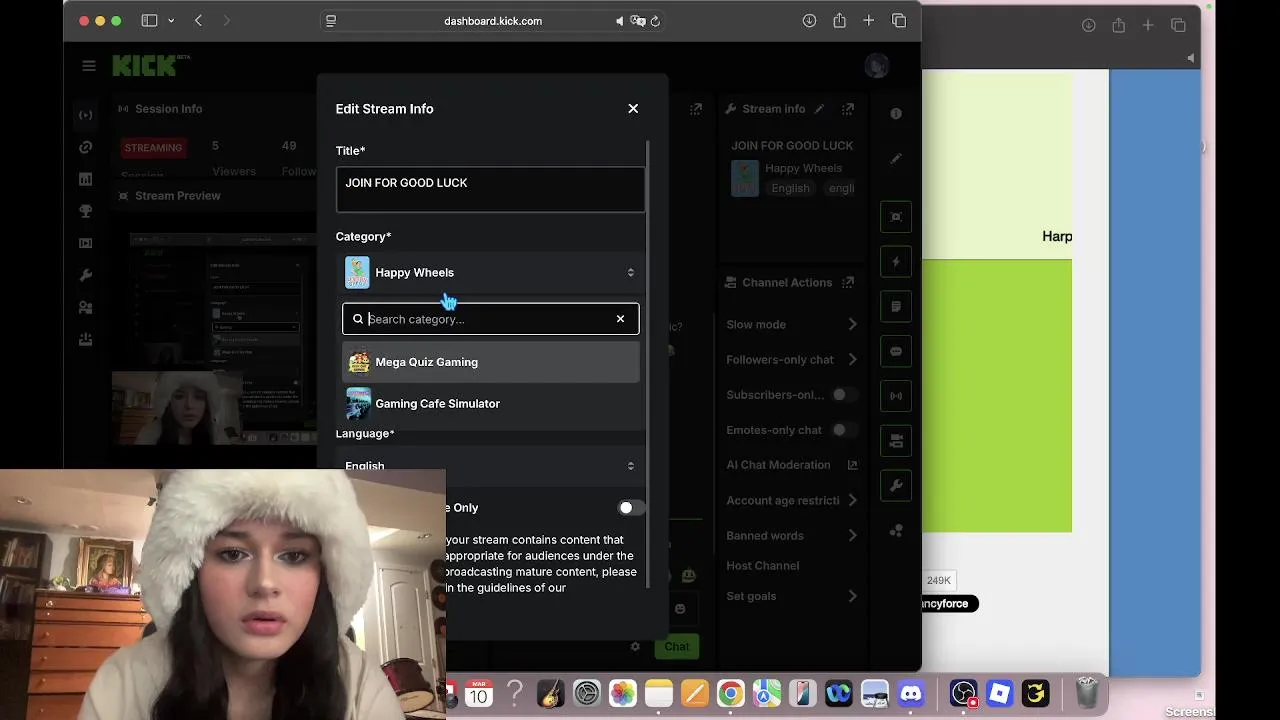Reload the Kick dashboard page
The image size is (1280, 720).
click(655, 21)
